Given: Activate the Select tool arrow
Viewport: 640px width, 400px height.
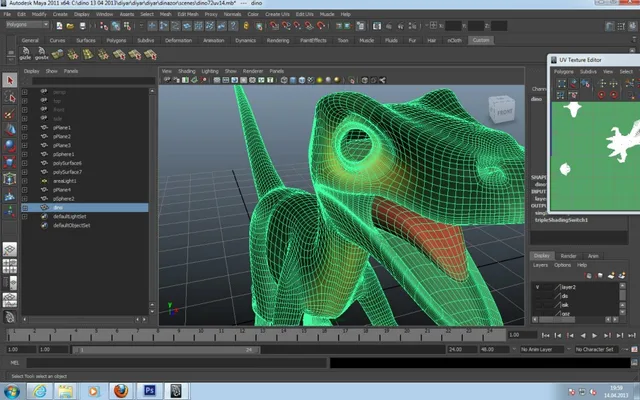Looking at the screenshot, I should click(10, 80).
